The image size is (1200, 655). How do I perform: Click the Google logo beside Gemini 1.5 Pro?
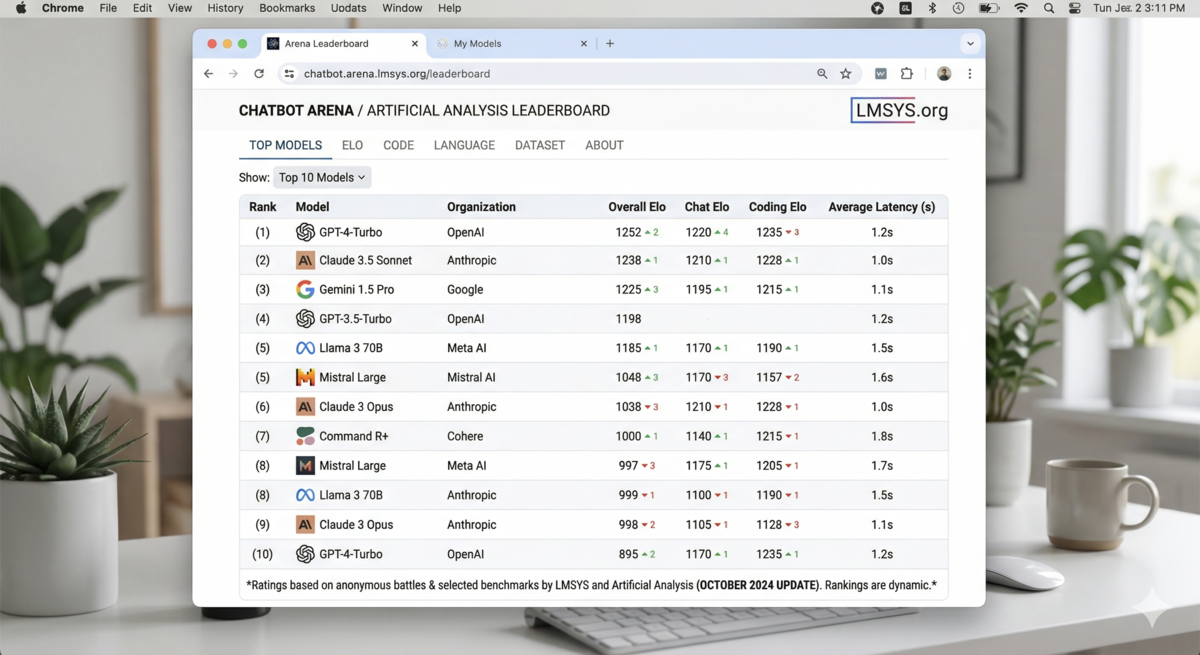pyautogui.click(x=305, y=290)
